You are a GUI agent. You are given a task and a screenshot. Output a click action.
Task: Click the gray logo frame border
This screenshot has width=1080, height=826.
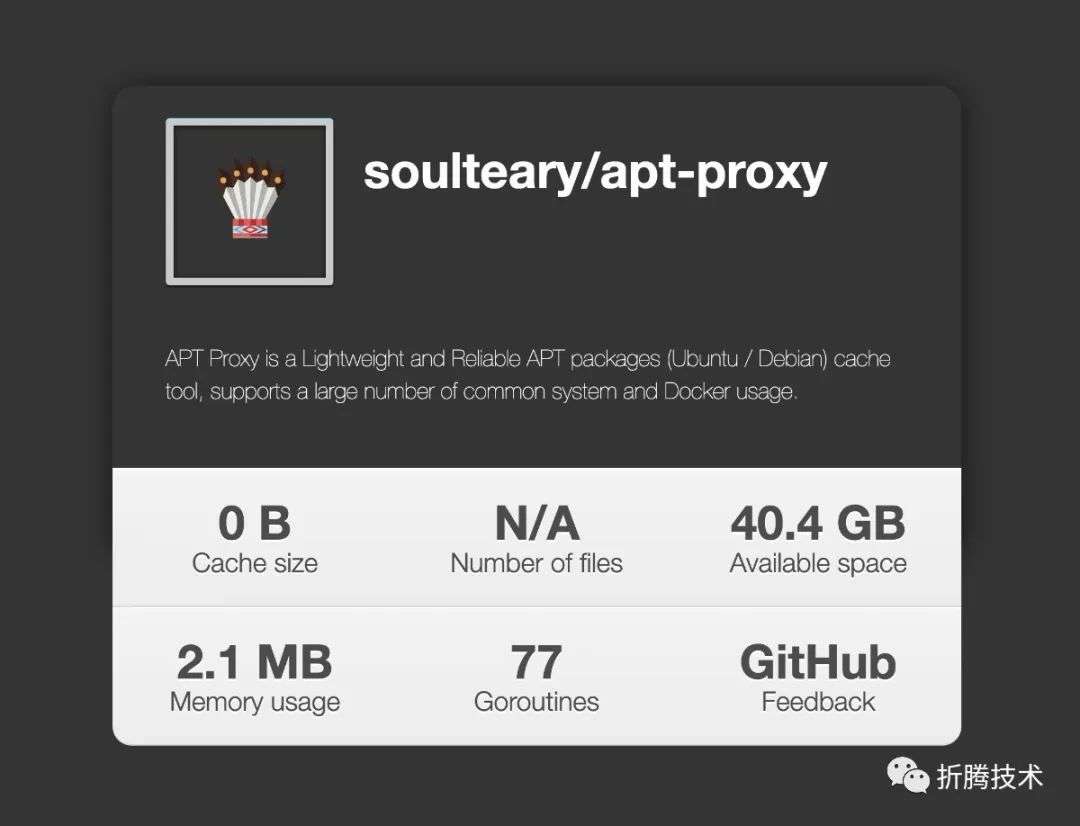169,201
